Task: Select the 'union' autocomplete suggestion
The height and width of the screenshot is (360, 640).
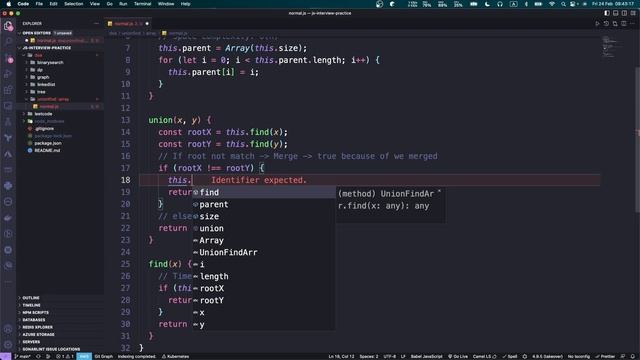Action: pos(264,229)
